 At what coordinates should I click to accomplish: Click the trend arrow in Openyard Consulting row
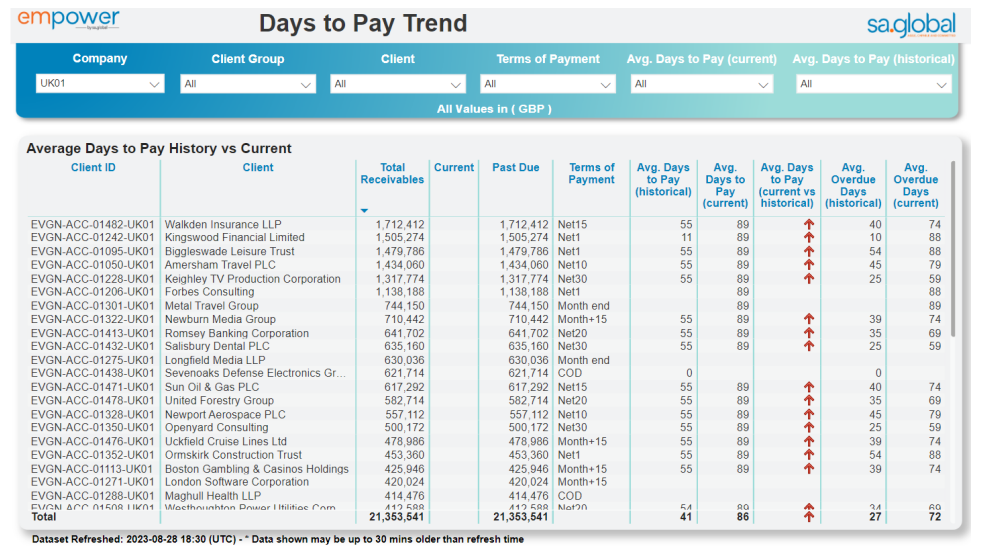(x=809, y=428)
